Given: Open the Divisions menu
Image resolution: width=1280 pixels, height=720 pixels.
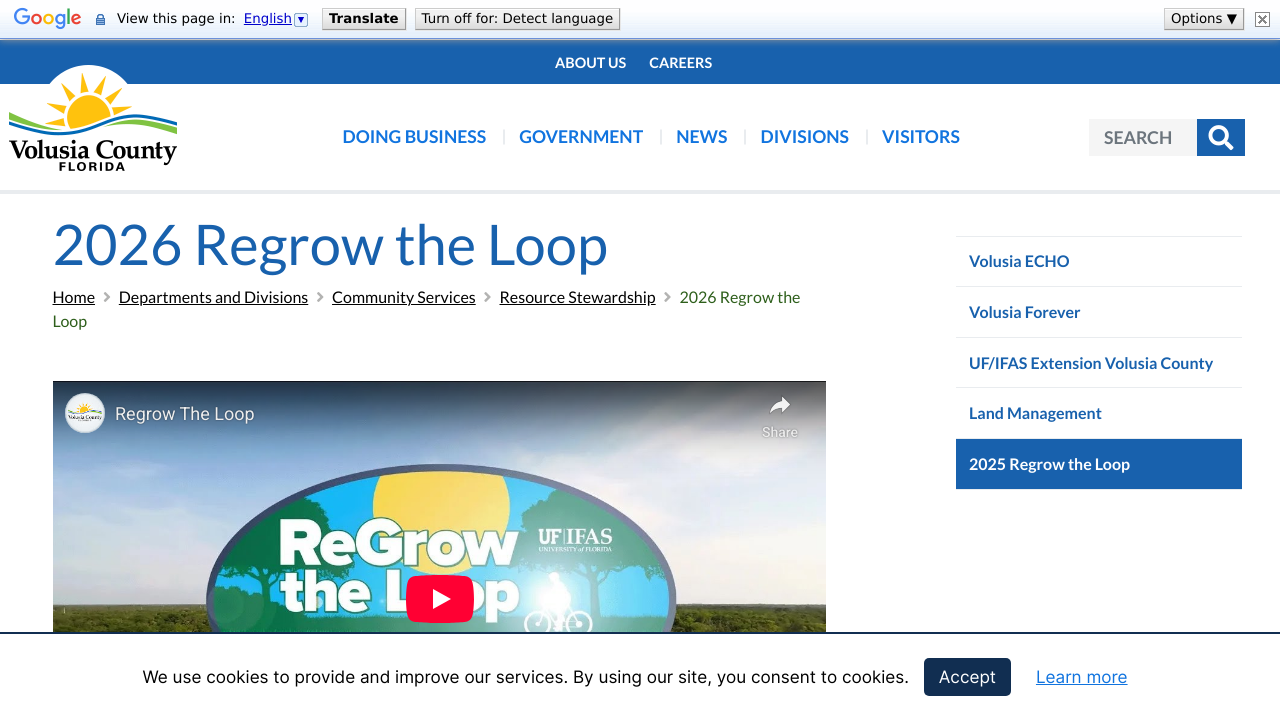Looking at the screenshot, I should pos(804,137).
